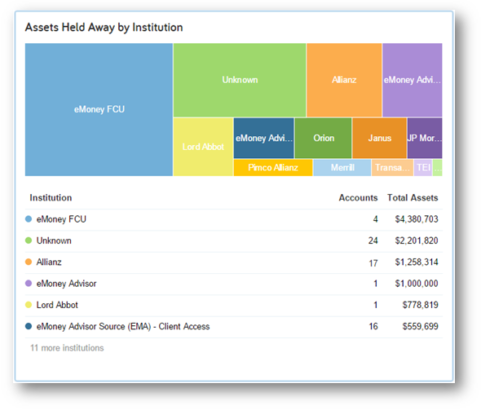
Task: Select the TEI treemap block
Action: pos(423,168)
